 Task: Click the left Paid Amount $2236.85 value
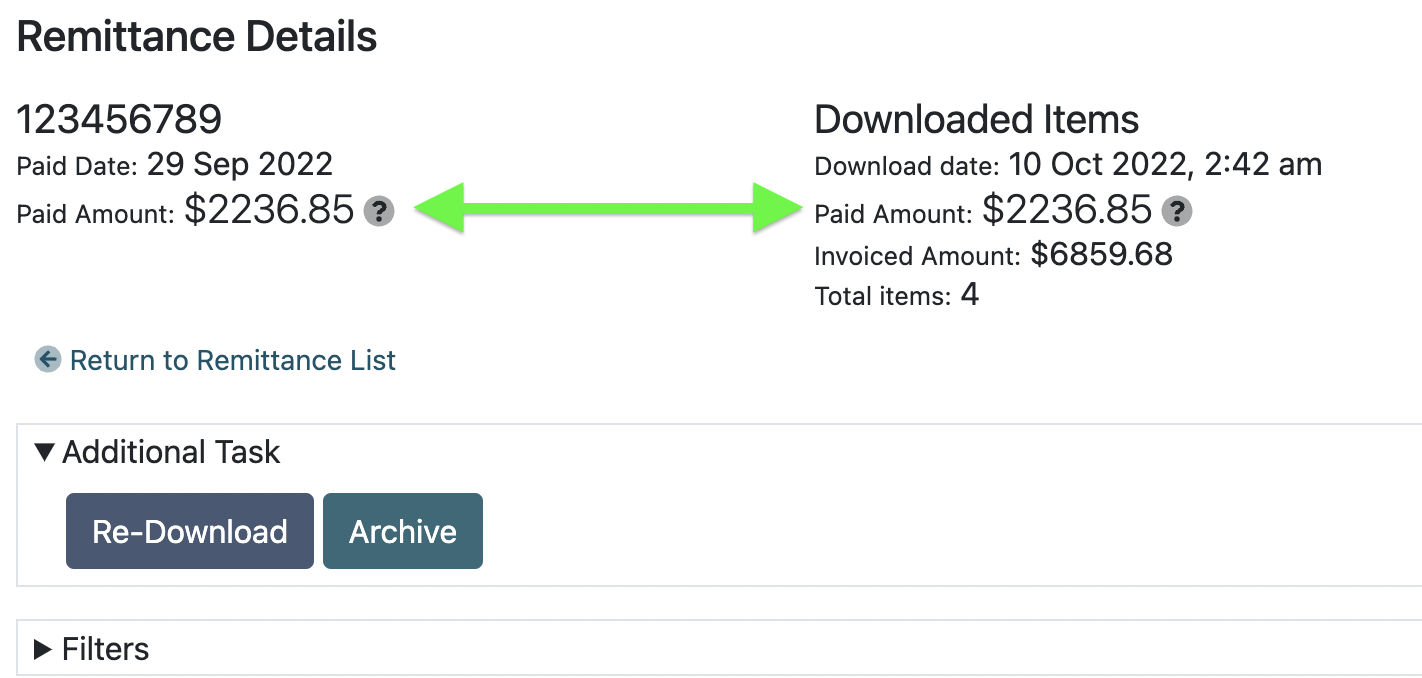pos(270,210)
